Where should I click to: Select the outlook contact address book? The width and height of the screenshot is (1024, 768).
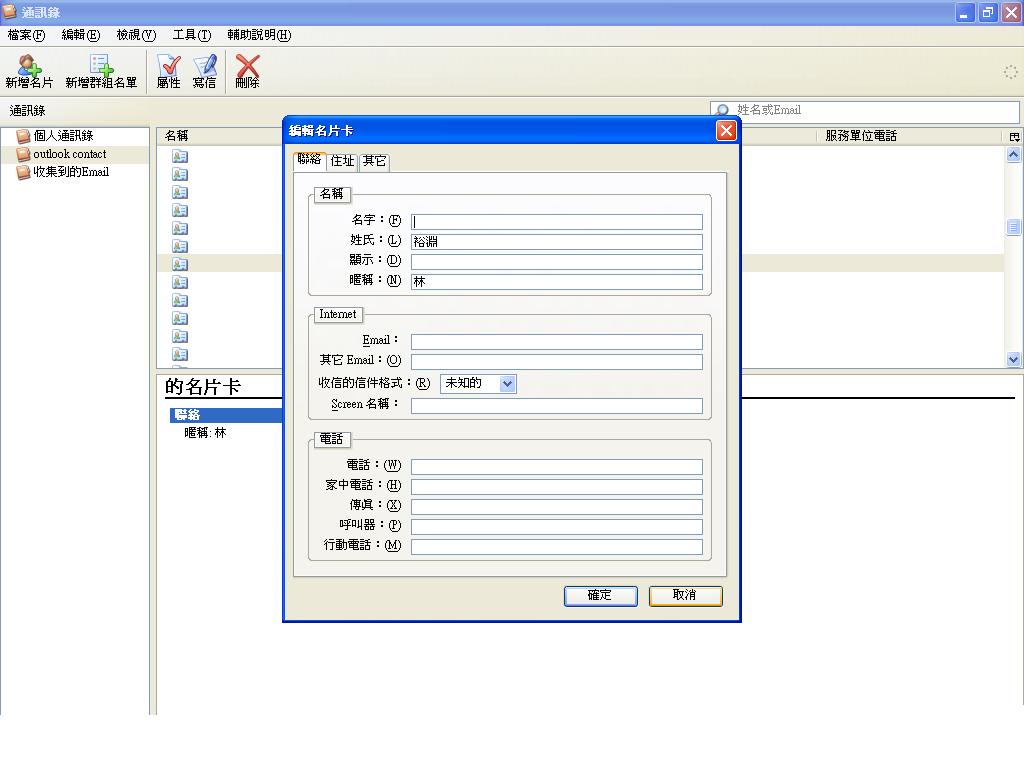[69, 154]
